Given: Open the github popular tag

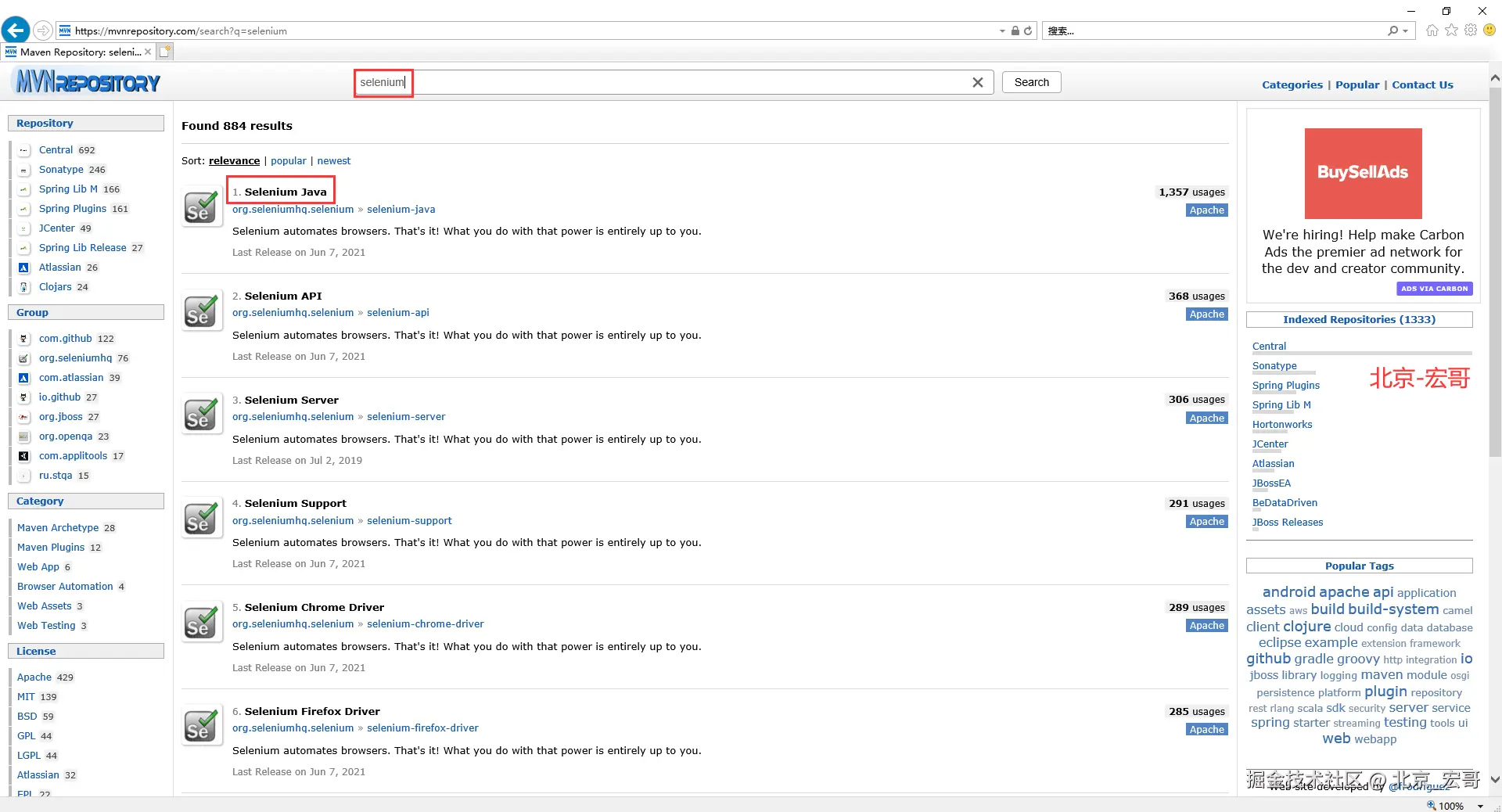Looking at the screenshot, I should pos(1268,659).
